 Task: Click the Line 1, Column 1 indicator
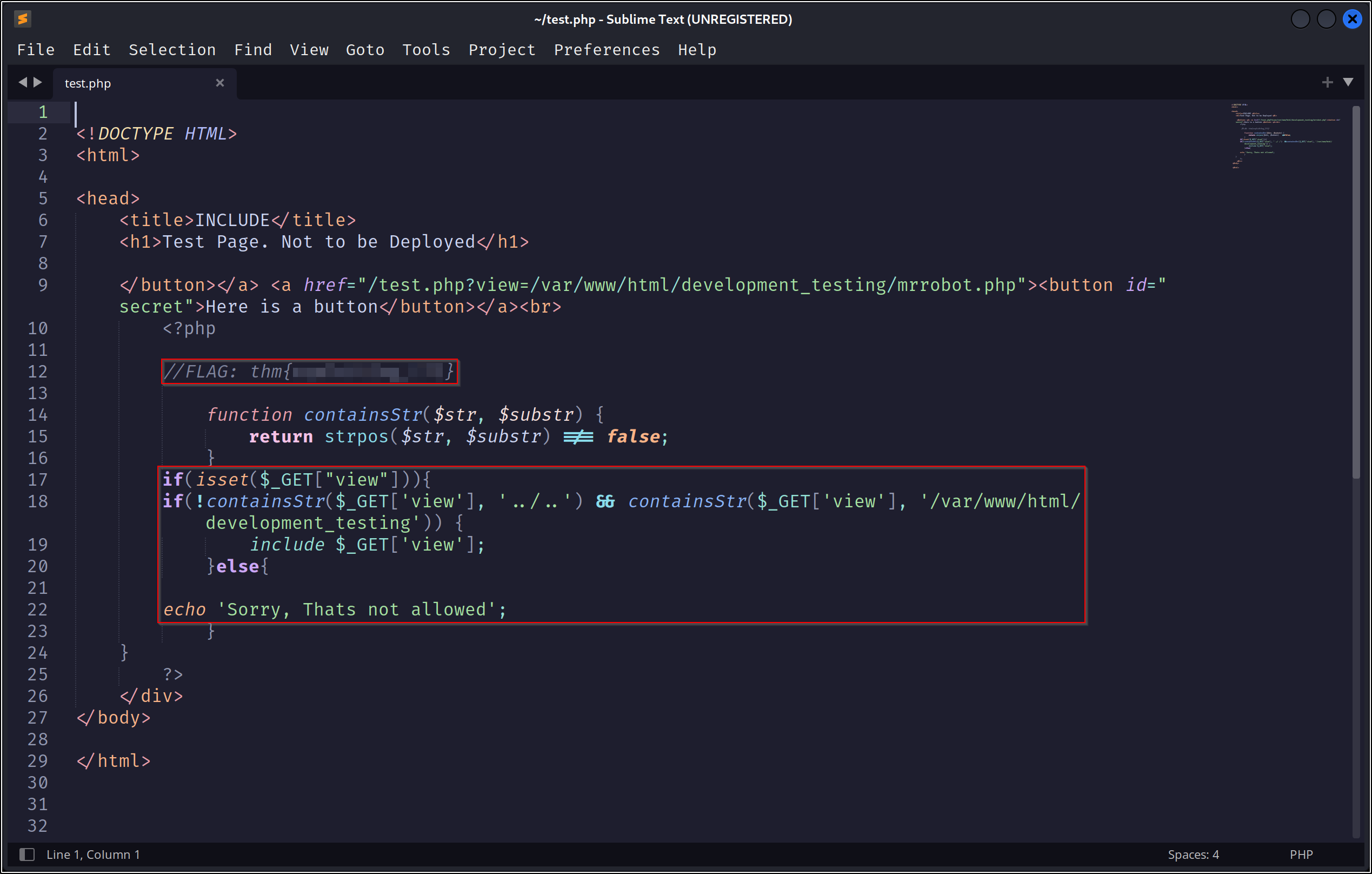tap(93, 854)
